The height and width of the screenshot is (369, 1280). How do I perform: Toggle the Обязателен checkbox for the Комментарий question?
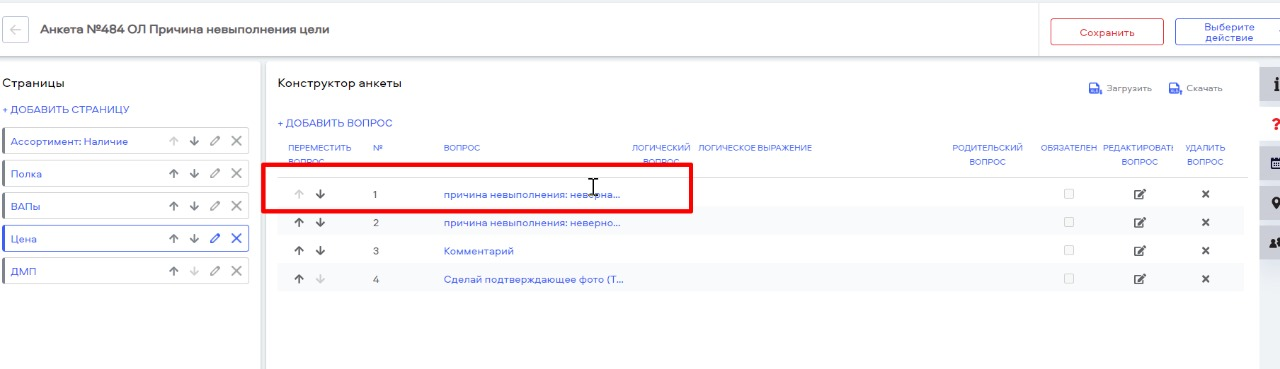point(1069,250)
